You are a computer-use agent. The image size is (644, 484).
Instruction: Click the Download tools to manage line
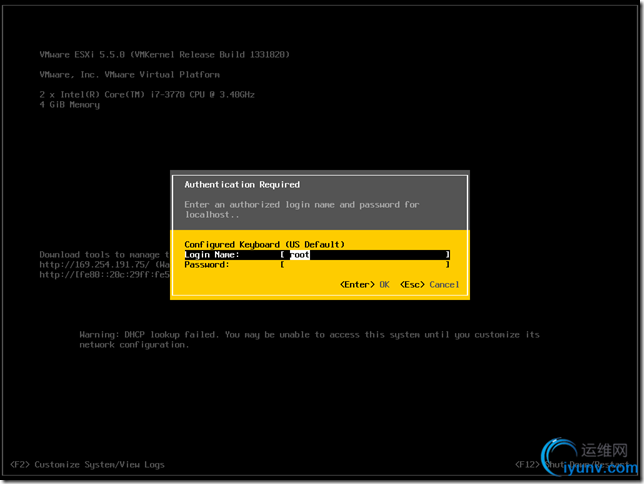[104, 255]
